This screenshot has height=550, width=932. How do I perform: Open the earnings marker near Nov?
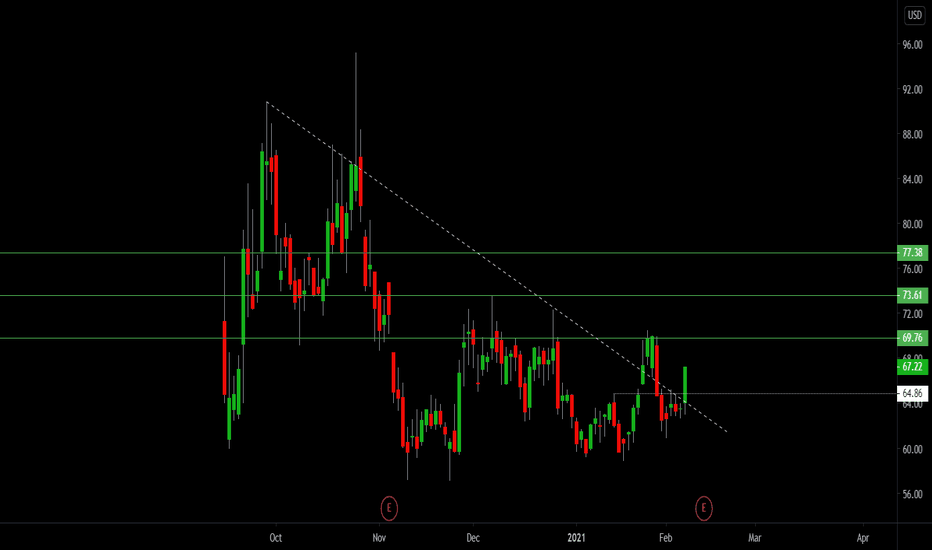[x=389, y=508]
